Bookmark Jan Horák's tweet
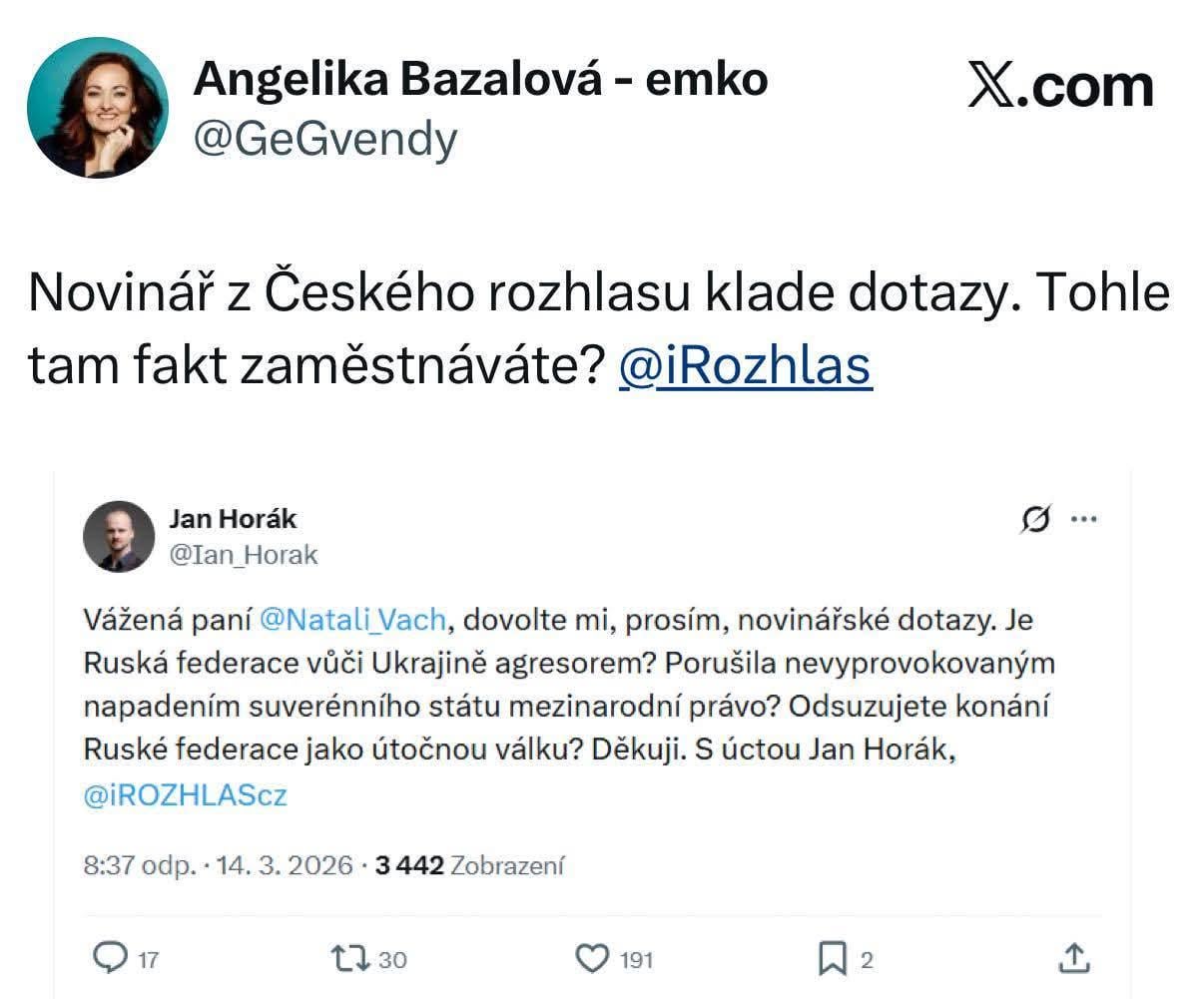 point(832,958)
